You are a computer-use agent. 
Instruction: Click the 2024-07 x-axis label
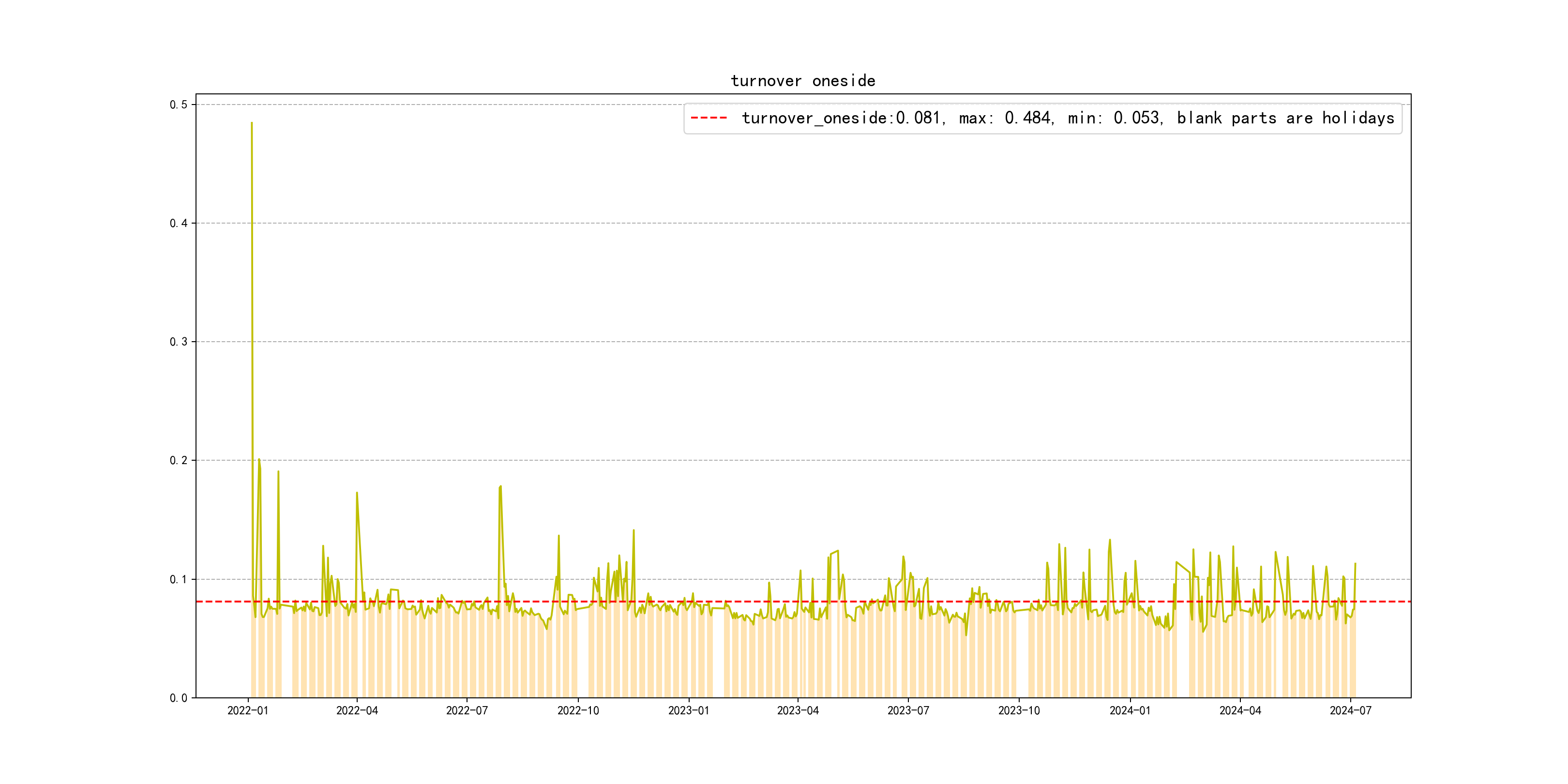(x=1350, y=710)
